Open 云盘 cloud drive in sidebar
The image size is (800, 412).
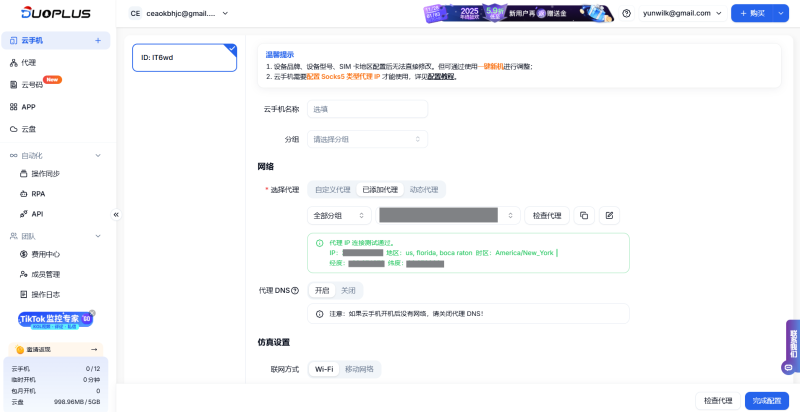tap(29, 129)
